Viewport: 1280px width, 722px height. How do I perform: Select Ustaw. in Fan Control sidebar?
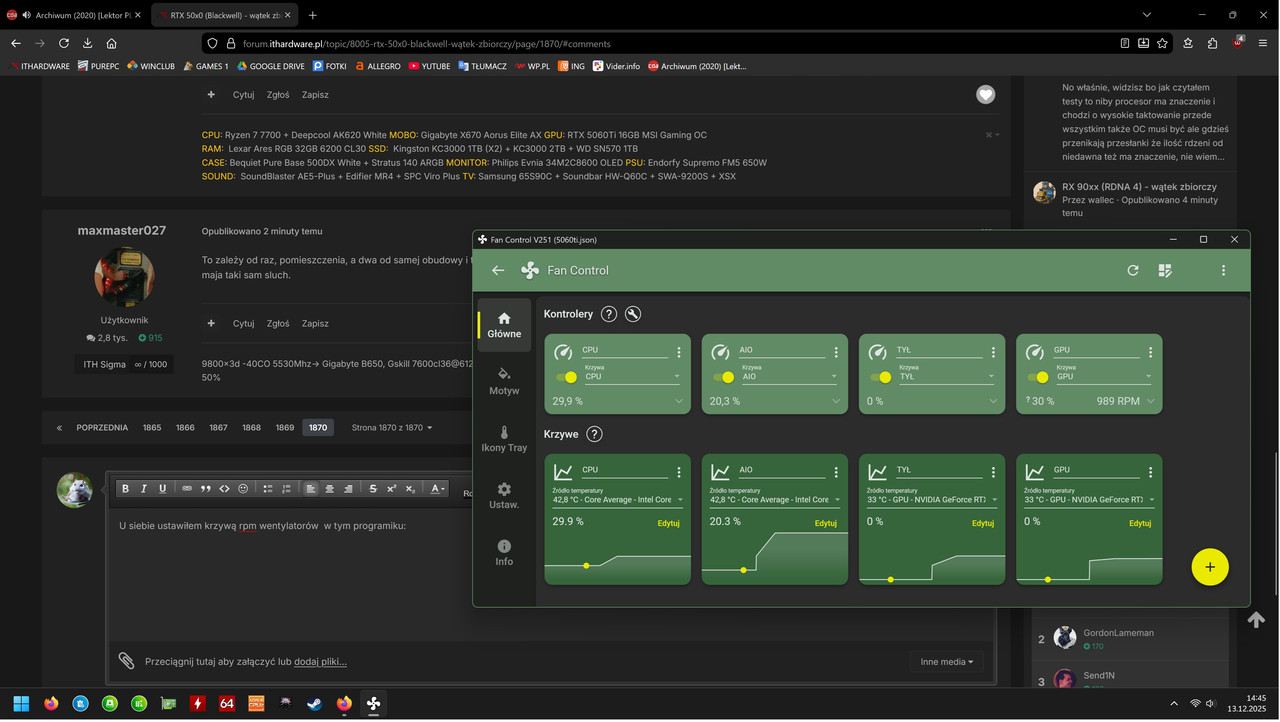tap(504, 496)
